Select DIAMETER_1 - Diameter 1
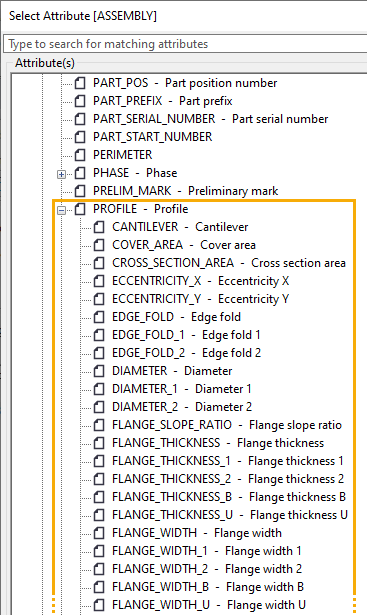This screenshot has height=615, width=367. tap(182, 389)
